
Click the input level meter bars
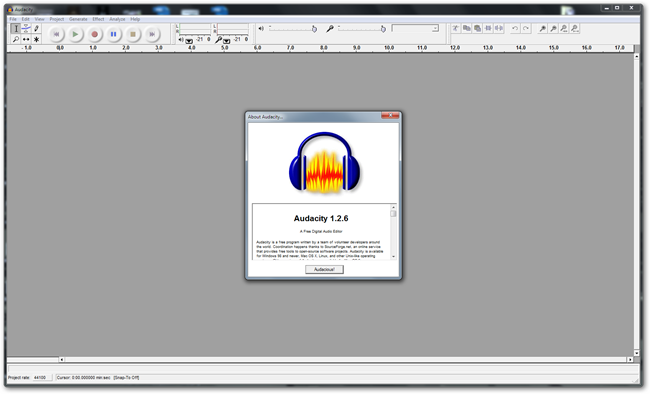point(233,29)
